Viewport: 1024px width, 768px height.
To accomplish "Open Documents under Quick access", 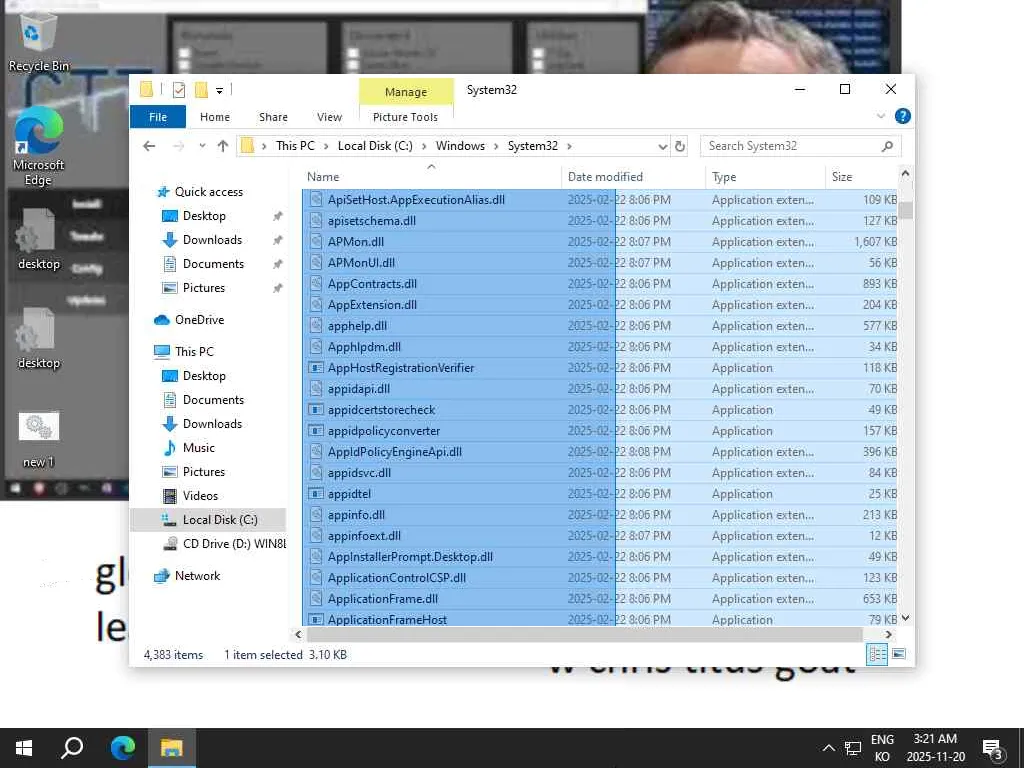I will pos(213,264).
